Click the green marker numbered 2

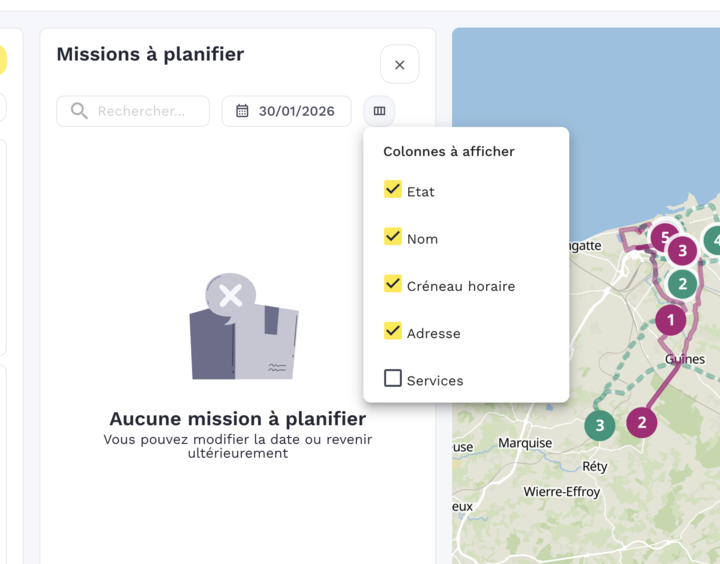682,284
